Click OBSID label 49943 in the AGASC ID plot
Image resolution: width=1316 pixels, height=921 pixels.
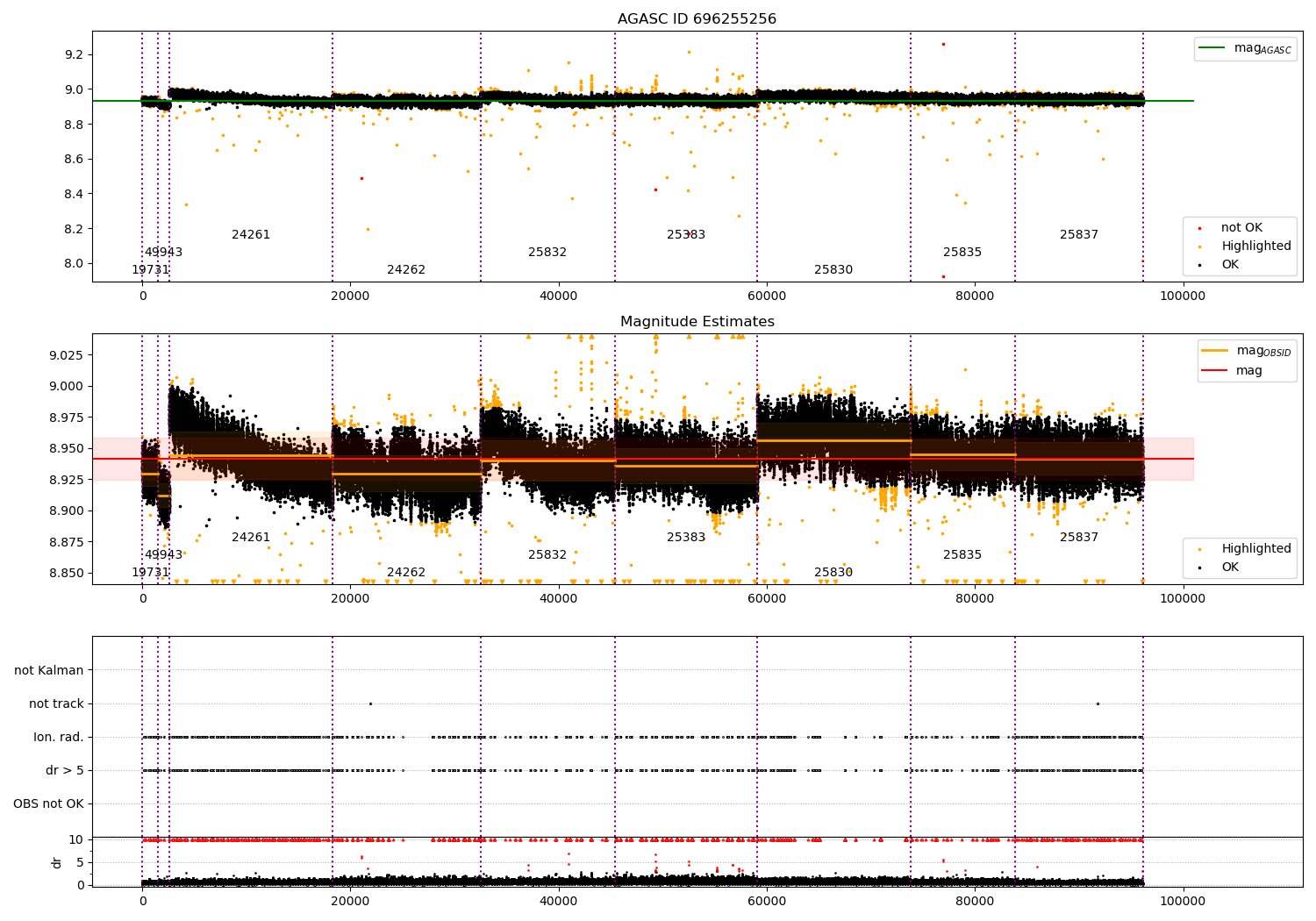coord(163,253)
